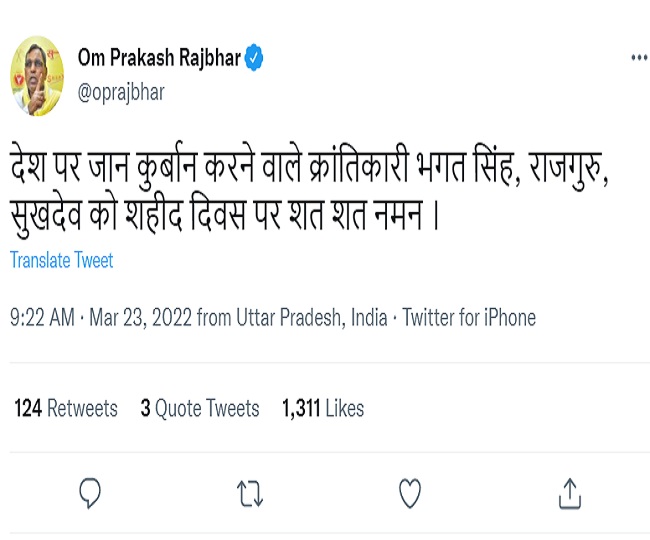
Task: Click the Uttar Pradesh, India location
Action: click(311, 318)
